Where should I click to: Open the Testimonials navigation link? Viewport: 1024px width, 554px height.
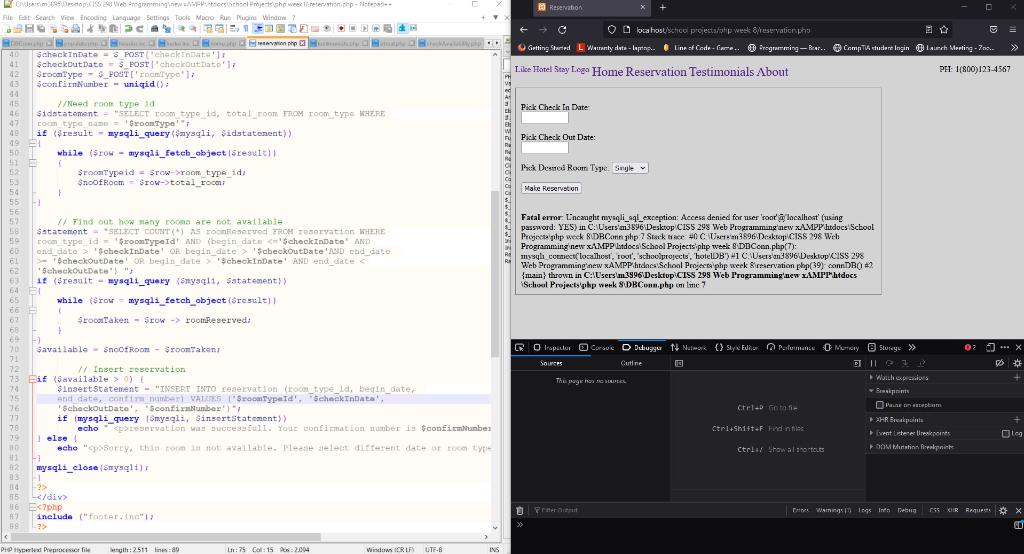[720, 72]
